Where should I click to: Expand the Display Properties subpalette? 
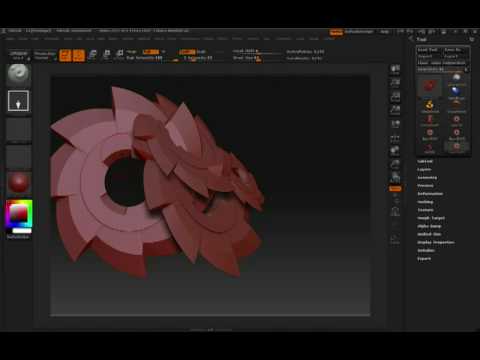pos(436,242)
